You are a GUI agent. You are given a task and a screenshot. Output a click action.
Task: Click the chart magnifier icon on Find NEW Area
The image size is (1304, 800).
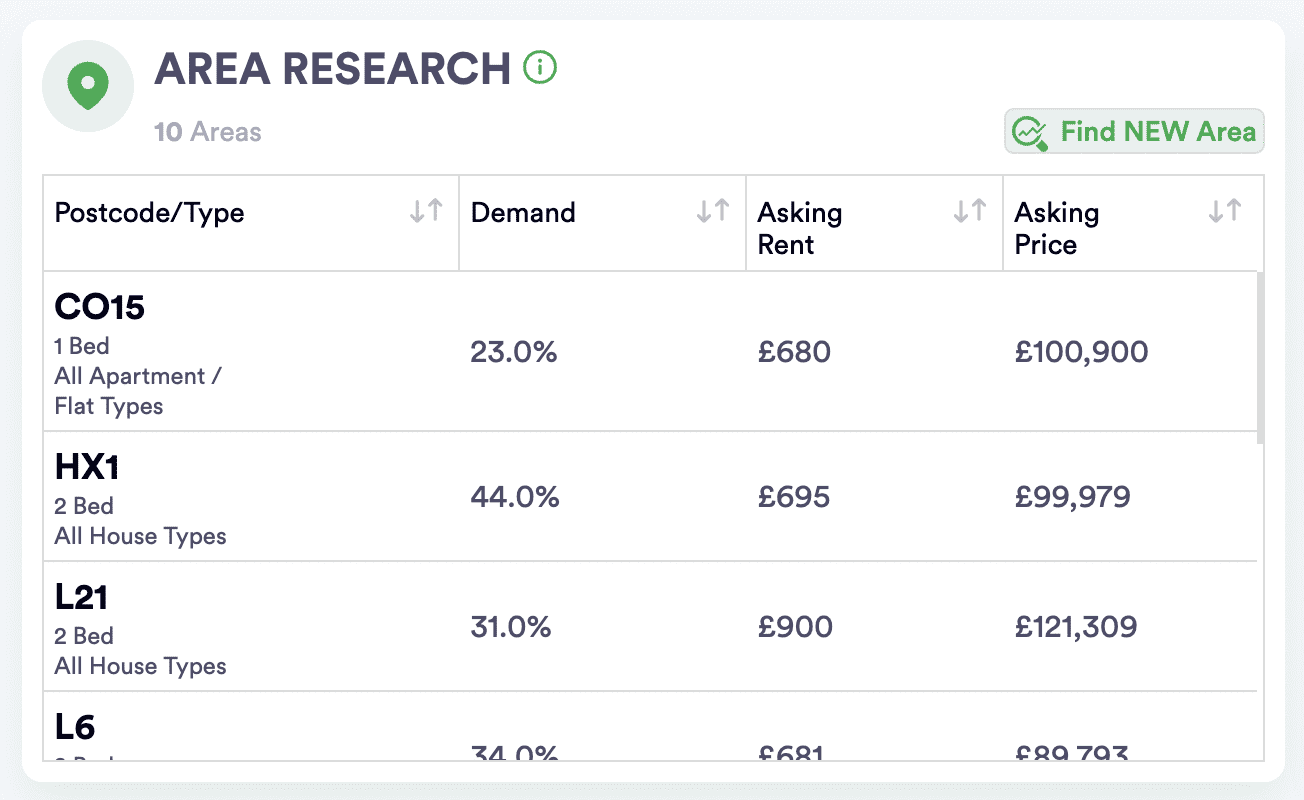[x=1029, y=132]
